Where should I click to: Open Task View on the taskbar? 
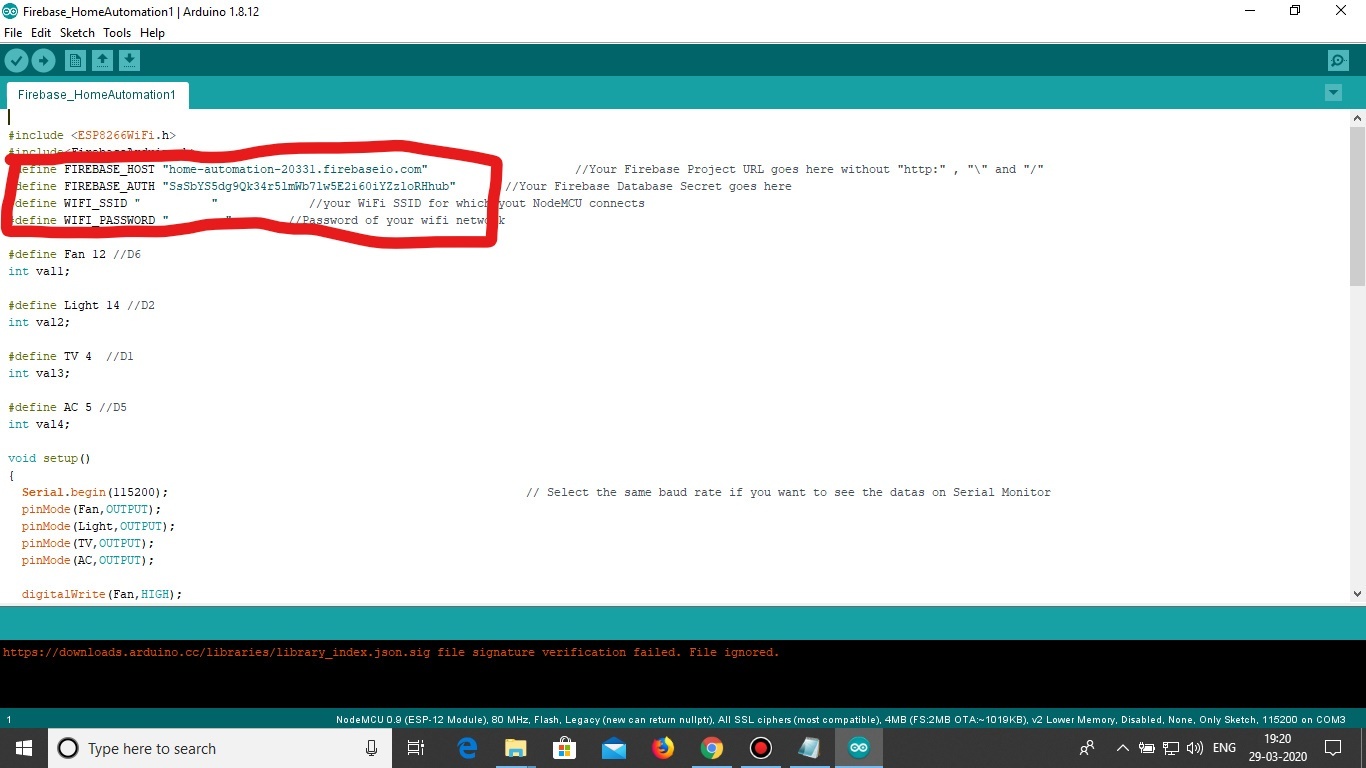(416, 748)
